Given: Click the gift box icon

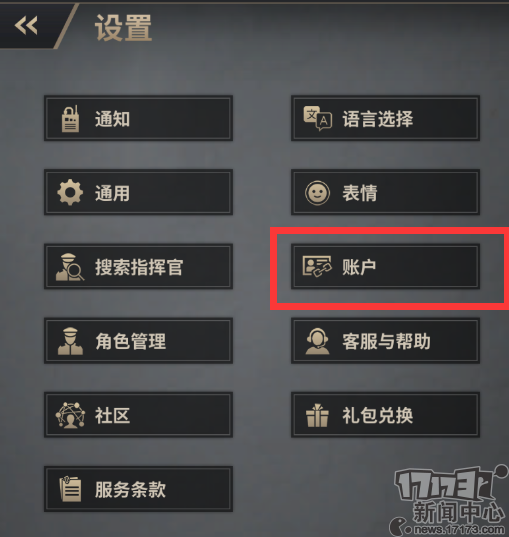Looking at the screenshot, I should coord(317,415).
